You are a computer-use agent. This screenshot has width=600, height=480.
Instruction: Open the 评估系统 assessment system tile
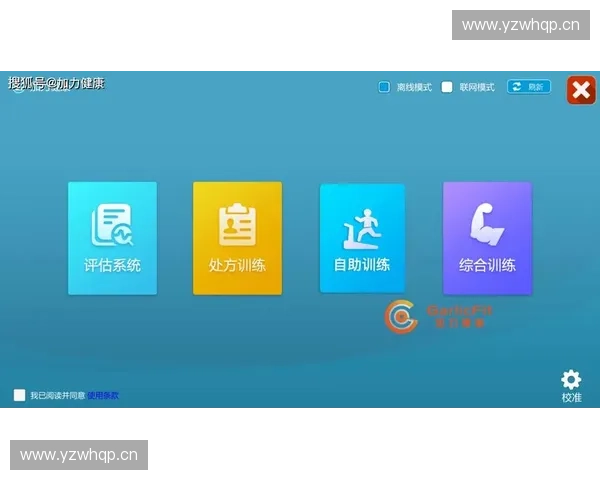(112, 238)
